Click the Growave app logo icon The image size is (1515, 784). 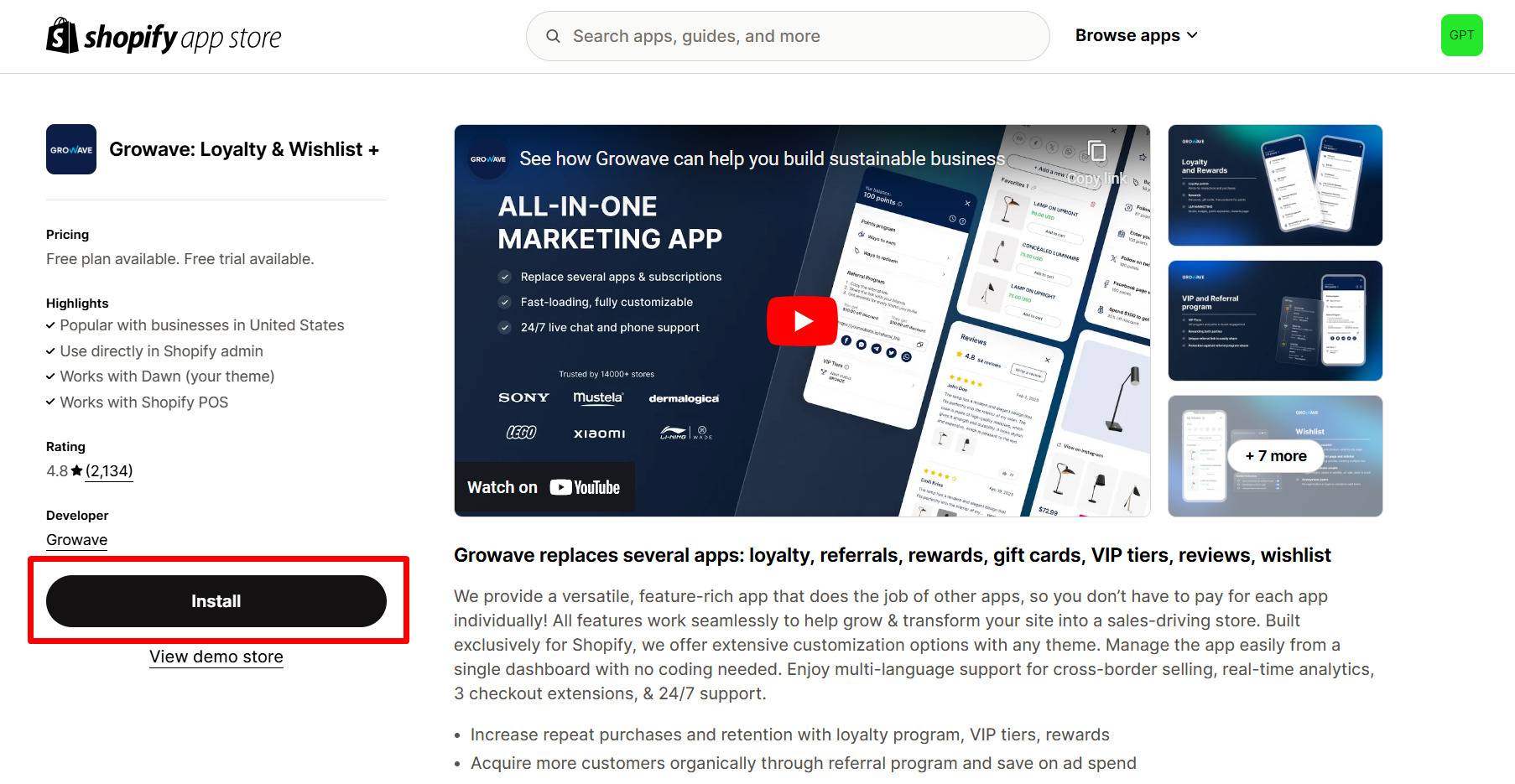tap(71, 149)
